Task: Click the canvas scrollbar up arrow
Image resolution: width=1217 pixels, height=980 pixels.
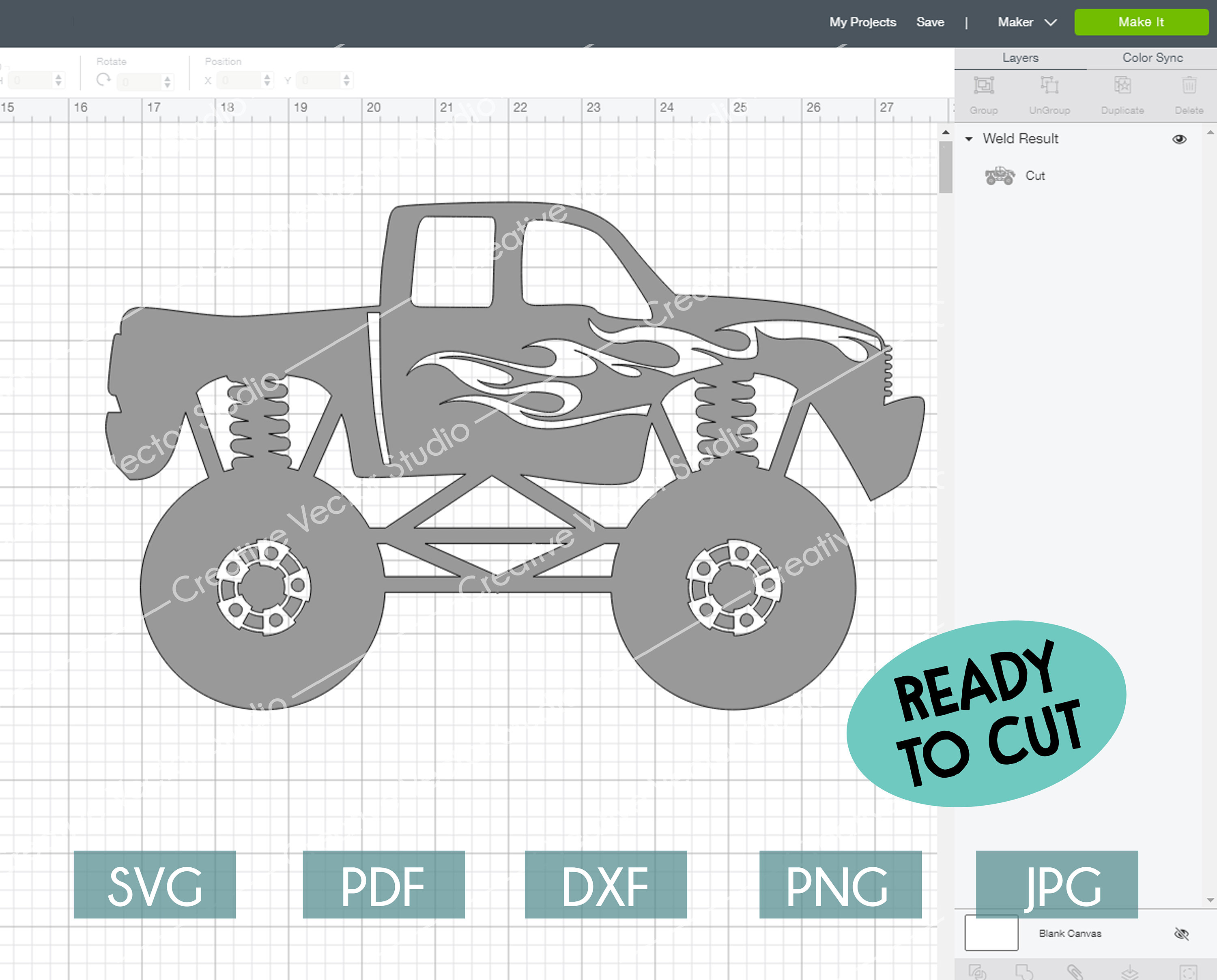Action: (x=945, y=132)
